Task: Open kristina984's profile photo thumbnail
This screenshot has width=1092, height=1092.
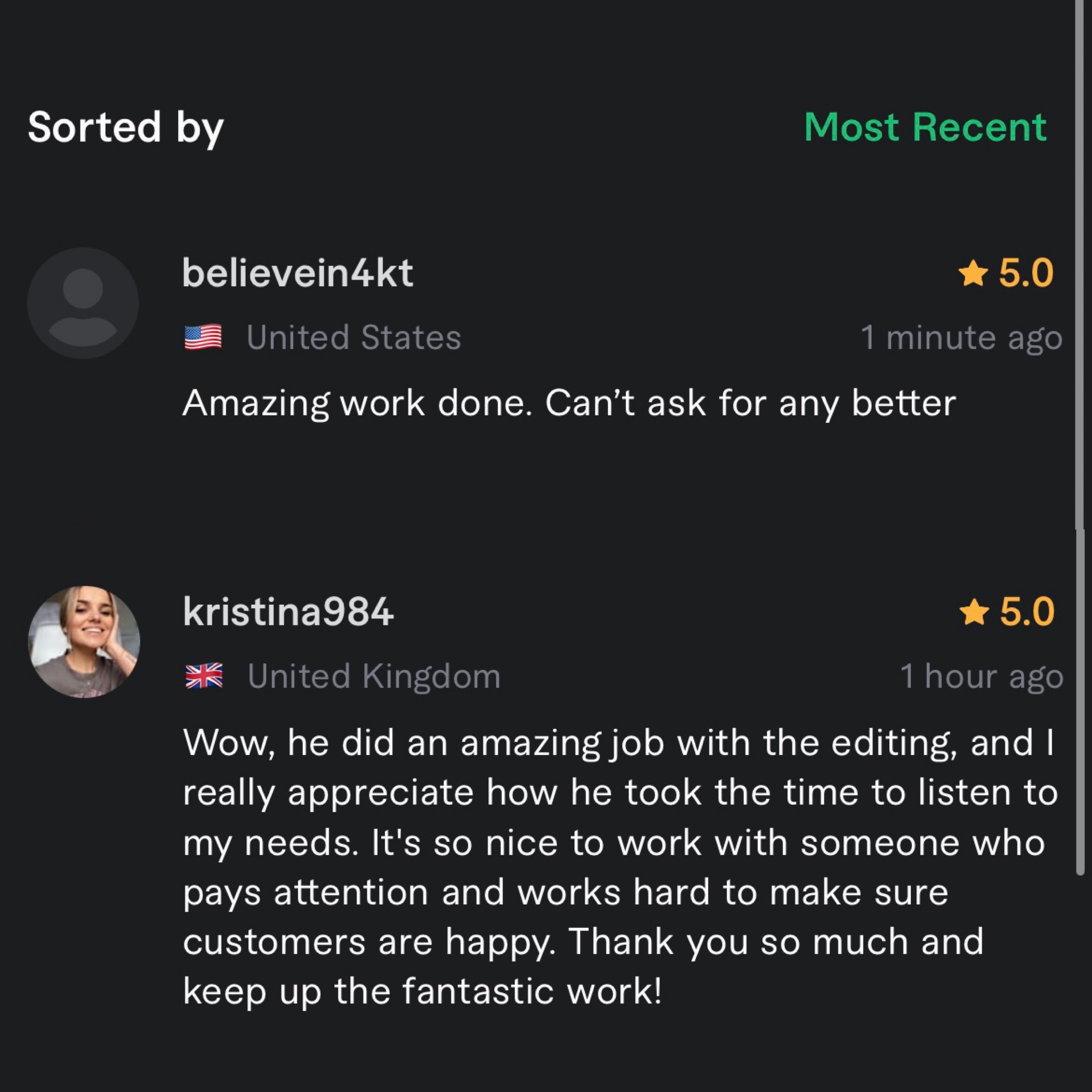Action: click(x=84, y=641)
